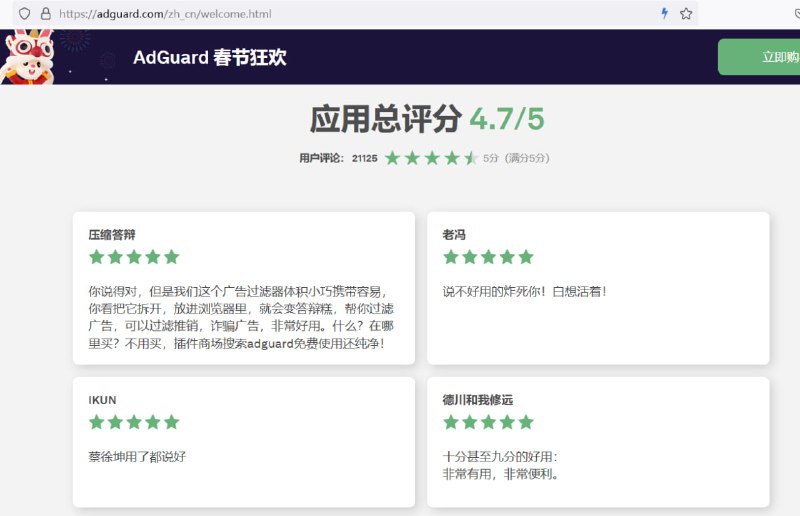Screen dimensions: 800x516
Task: Click the shield tracking protection icon
Action: [x=24, y=14]
